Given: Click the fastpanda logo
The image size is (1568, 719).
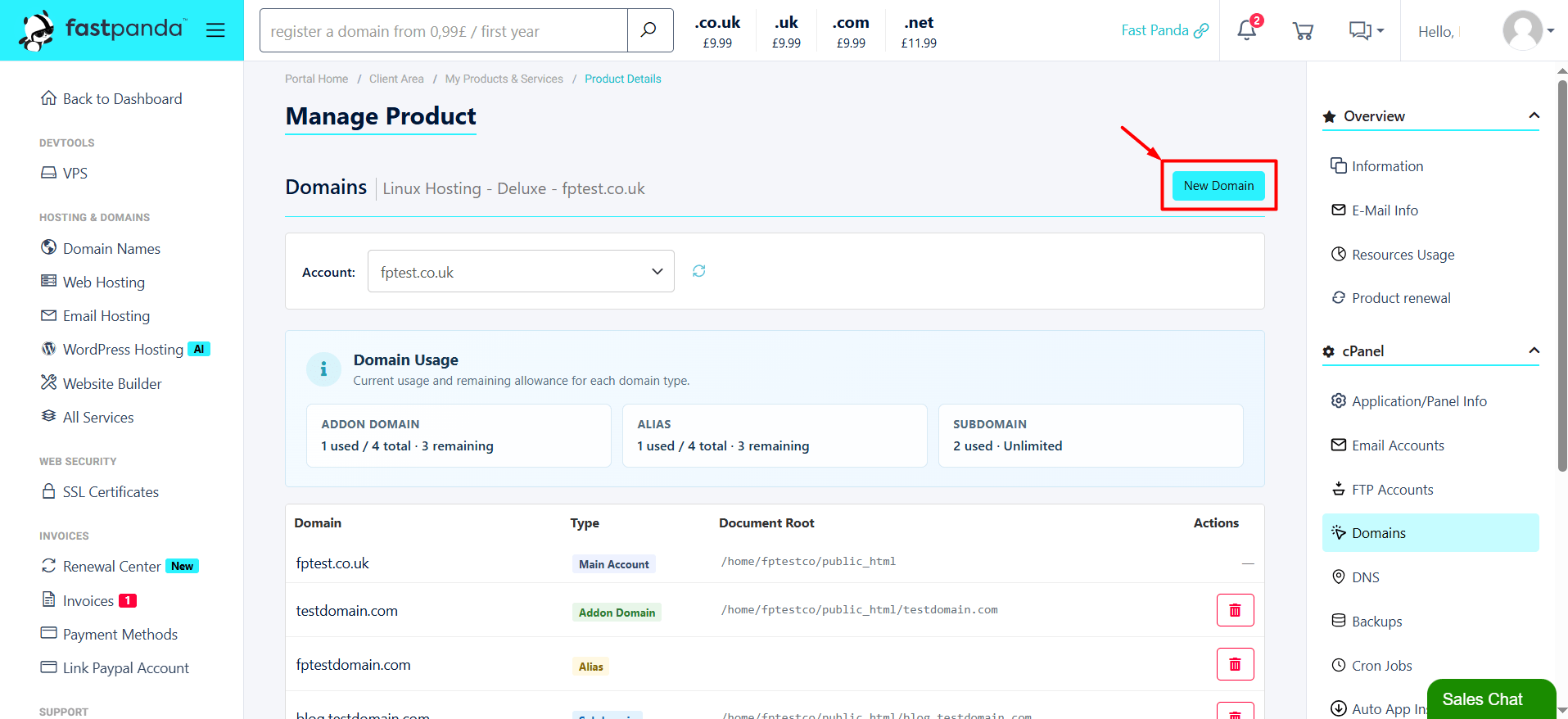Looking at the screenshot, I should (104, 30).
